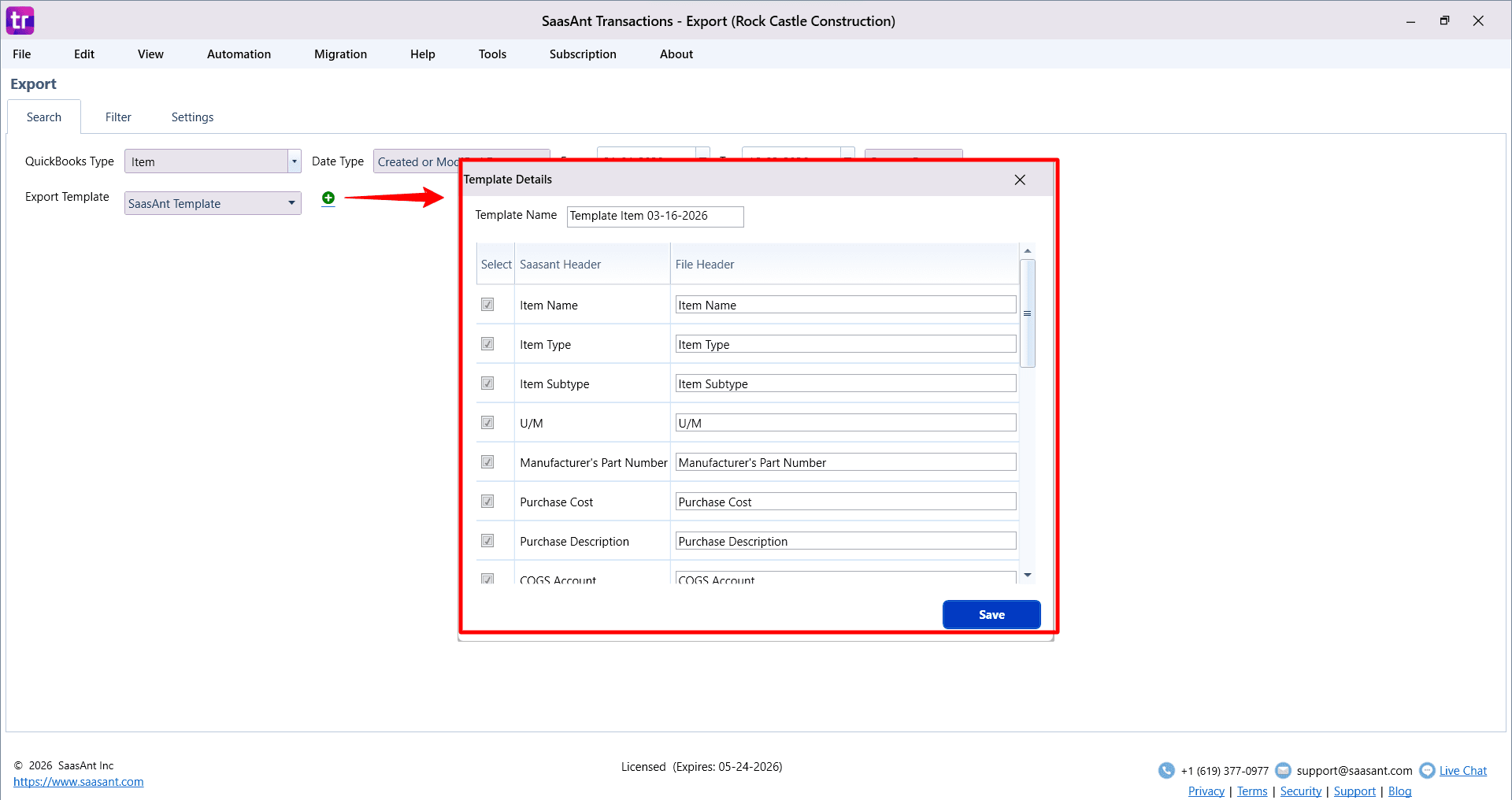Click the email support icon
The image size is (1512, 800).
1283,770
